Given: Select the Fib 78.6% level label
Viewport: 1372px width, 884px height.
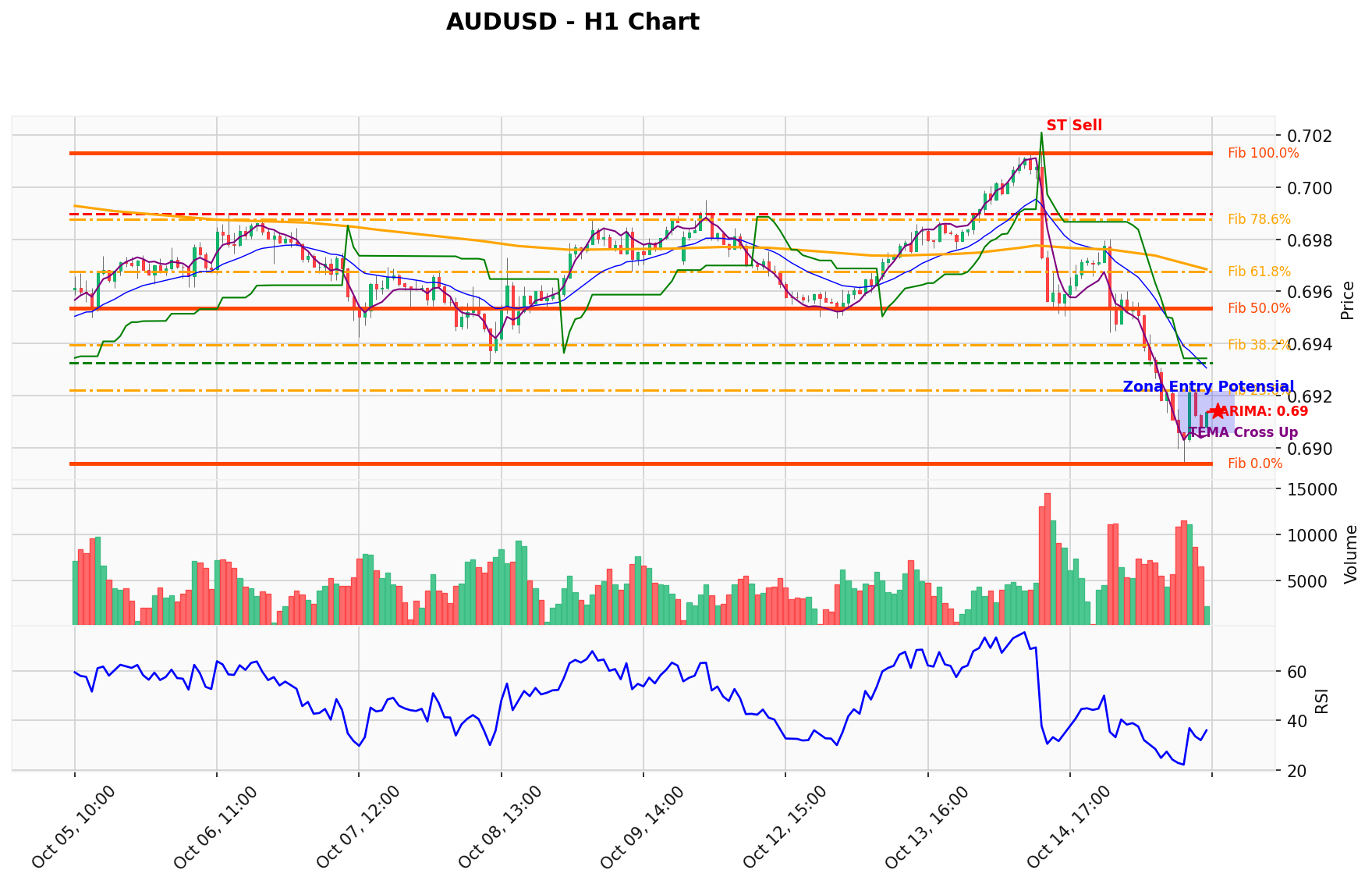Looking at the screenshot, I should [1259, 219].
